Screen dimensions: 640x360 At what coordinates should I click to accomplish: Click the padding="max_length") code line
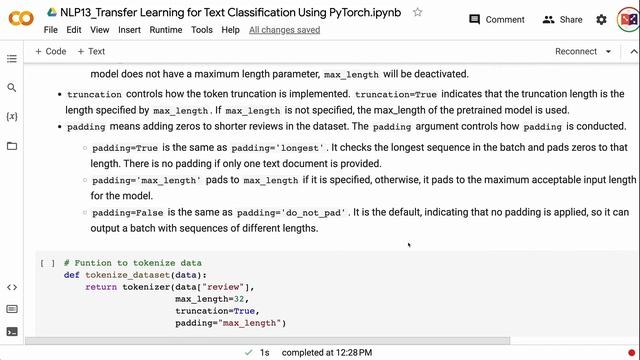[231, 323]
